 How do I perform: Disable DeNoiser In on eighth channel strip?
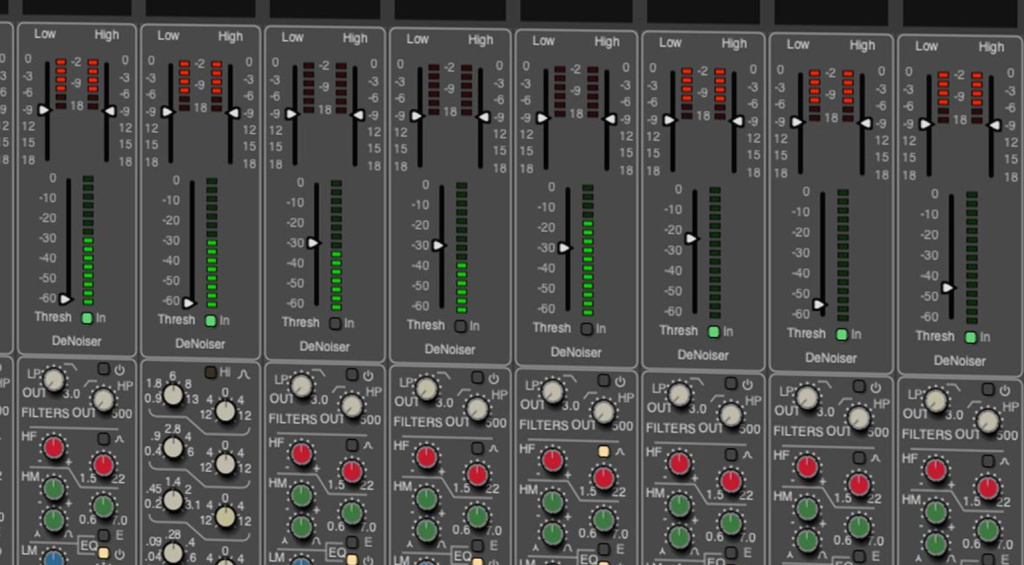click(x=971, y=337)
